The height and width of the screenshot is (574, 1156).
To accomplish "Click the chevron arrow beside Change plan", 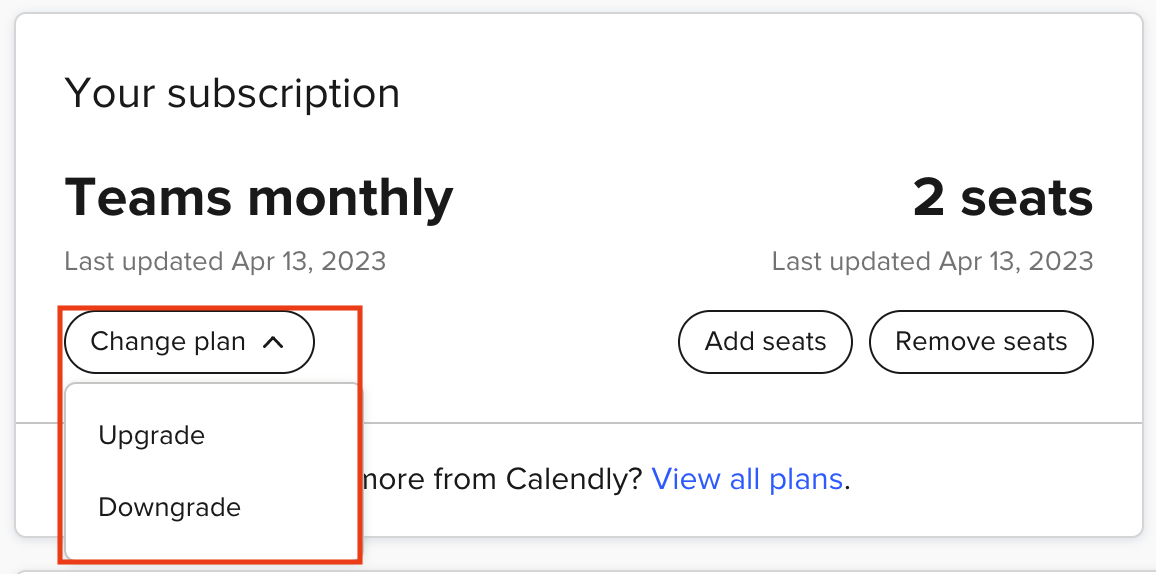I will point(273,343).
